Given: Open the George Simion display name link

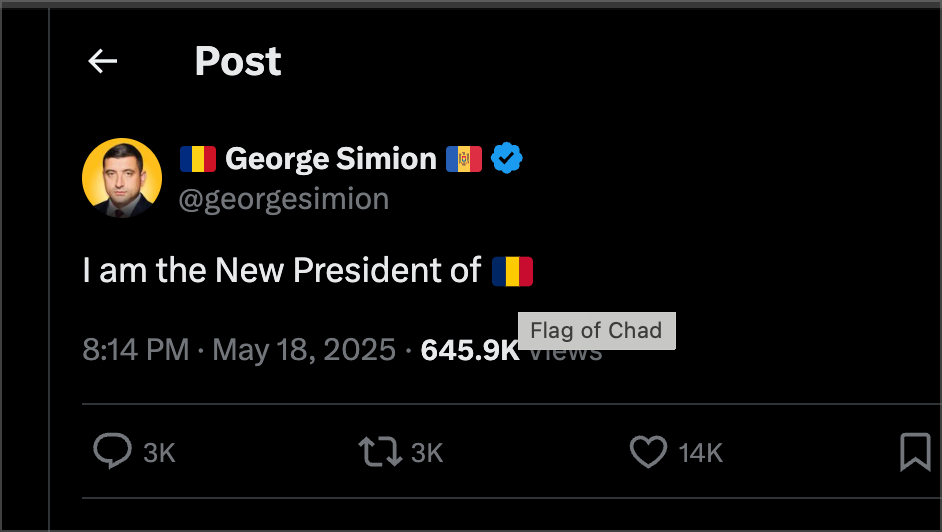Looking at the screenshot, I should coord(331,158).
